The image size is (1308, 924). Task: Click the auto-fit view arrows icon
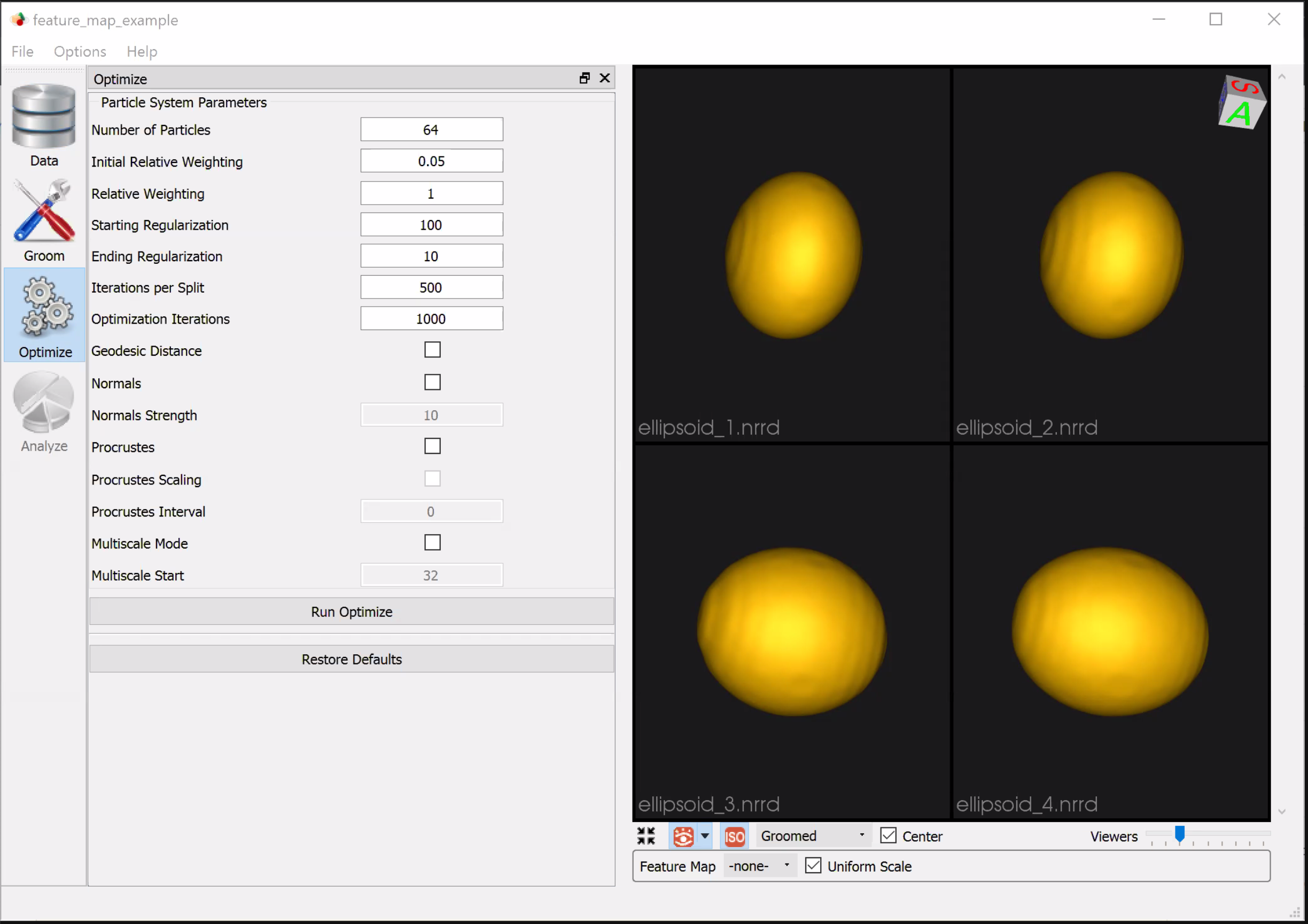coord(645,836)
